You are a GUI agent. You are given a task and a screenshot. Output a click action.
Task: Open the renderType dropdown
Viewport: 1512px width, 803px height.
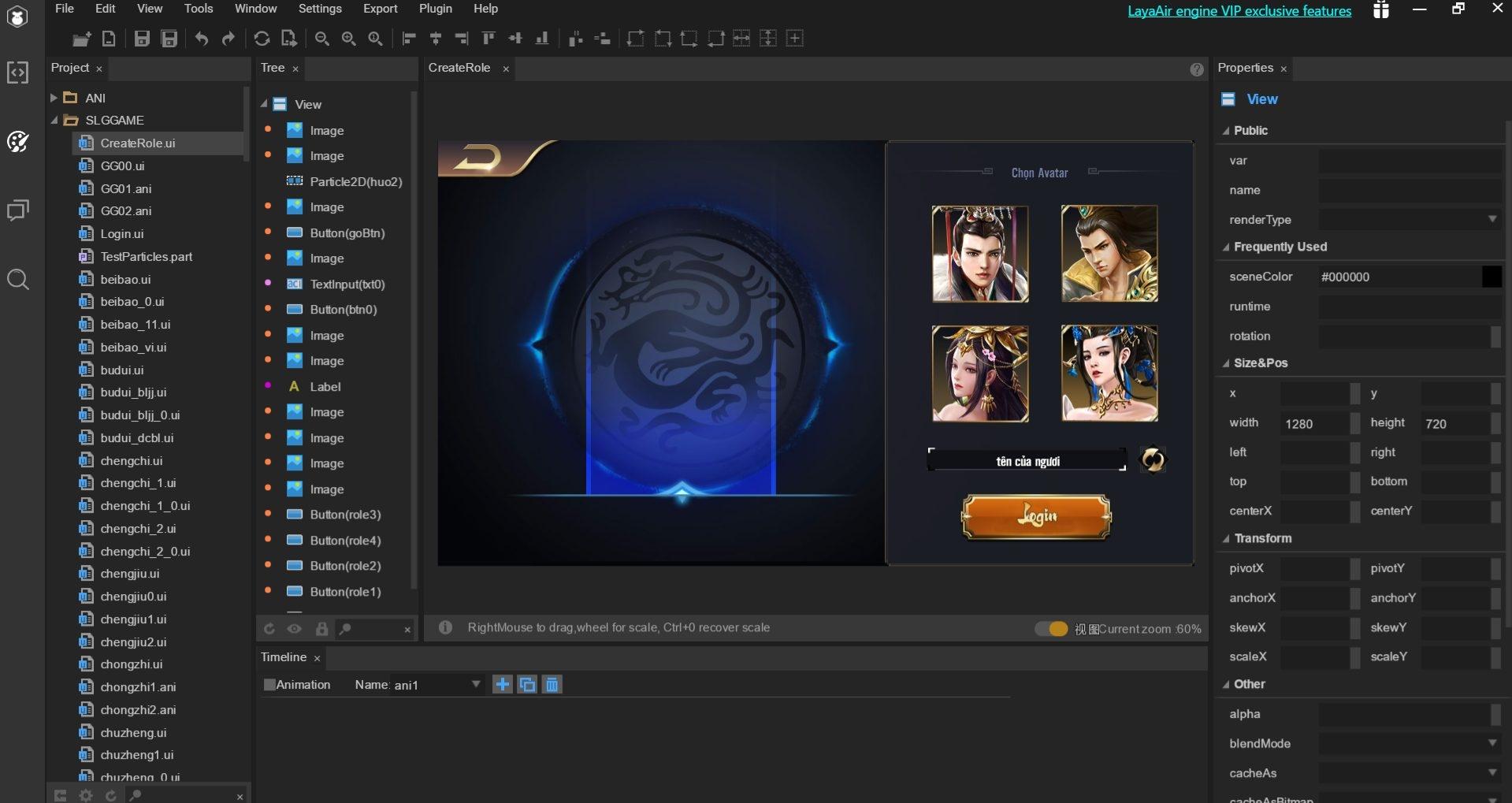pyautogui.click(x=1492, y=220)
